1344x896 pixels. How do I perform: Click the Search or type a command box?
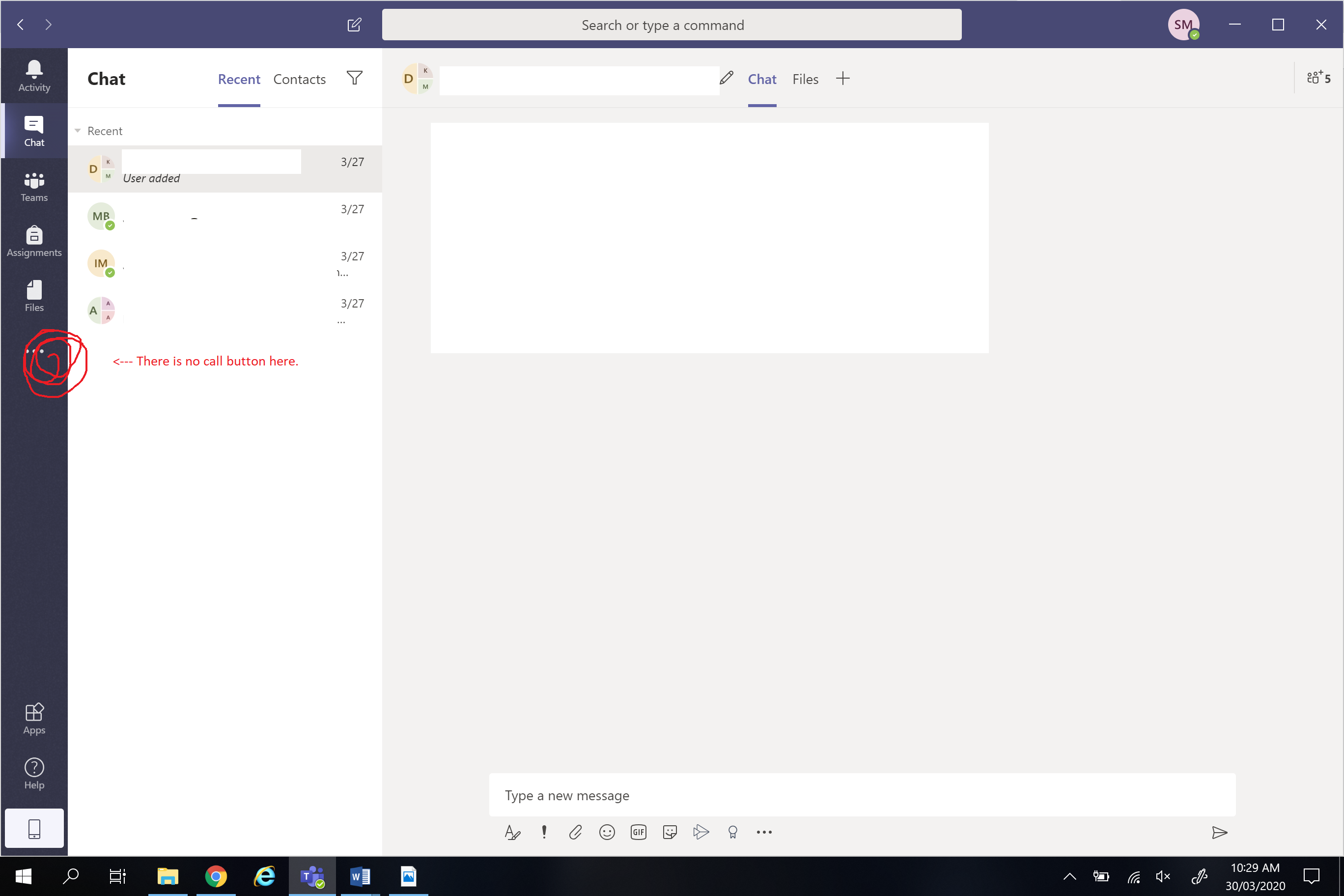click(x=672, y=25)
